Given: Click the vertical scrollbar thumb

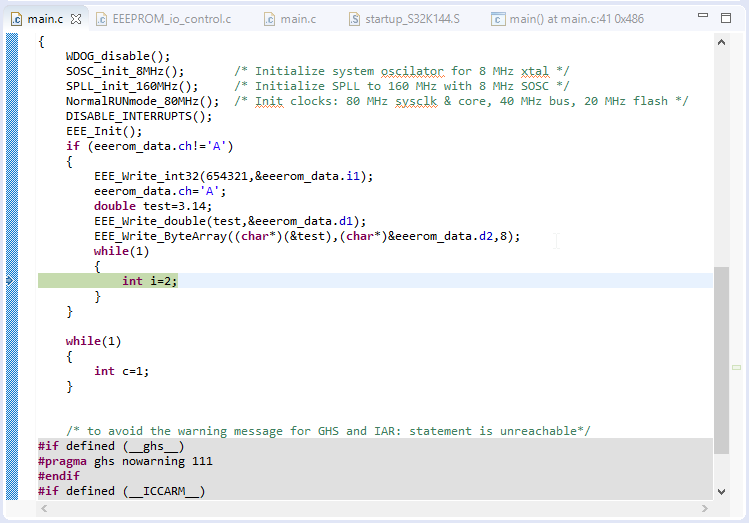Looking at the screenshot, I should tap(721, 361).
